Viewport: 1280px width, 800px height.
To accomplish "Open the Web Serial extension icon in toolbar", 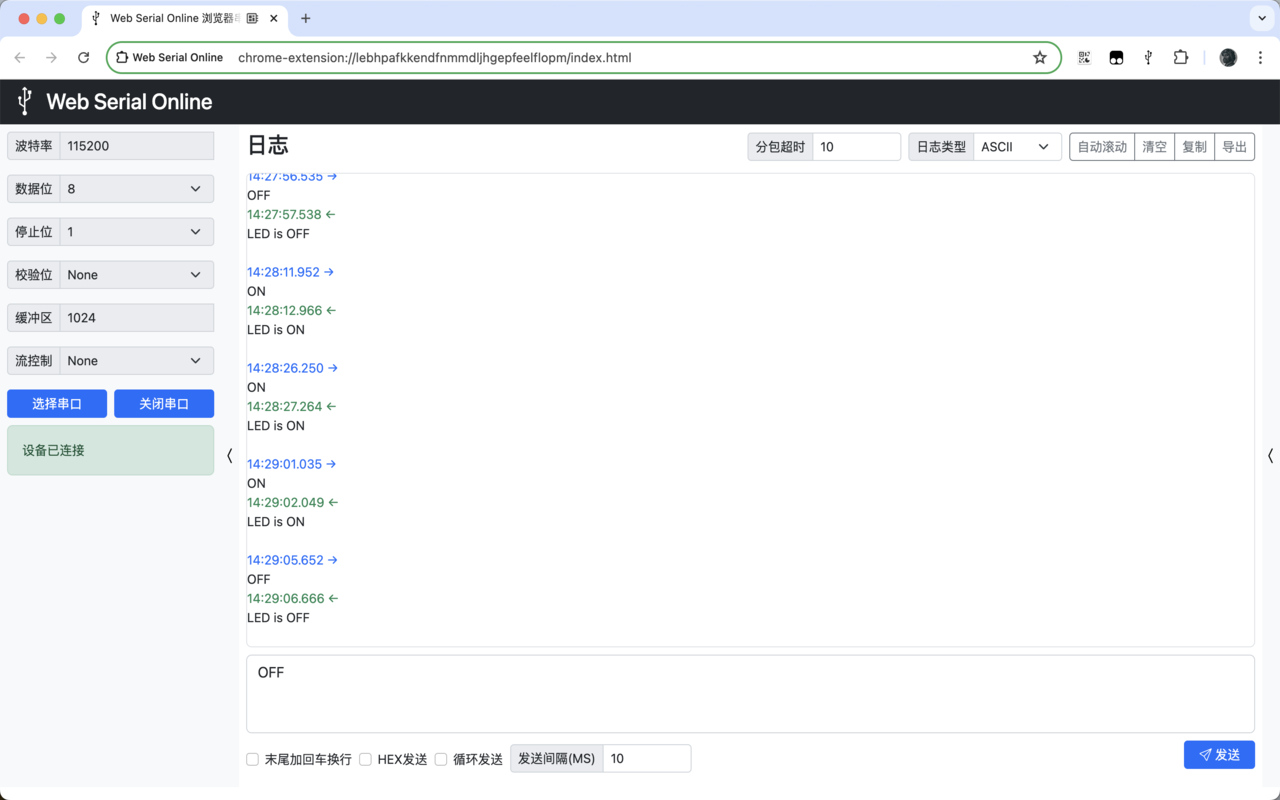I will [x=1148, y=57].
